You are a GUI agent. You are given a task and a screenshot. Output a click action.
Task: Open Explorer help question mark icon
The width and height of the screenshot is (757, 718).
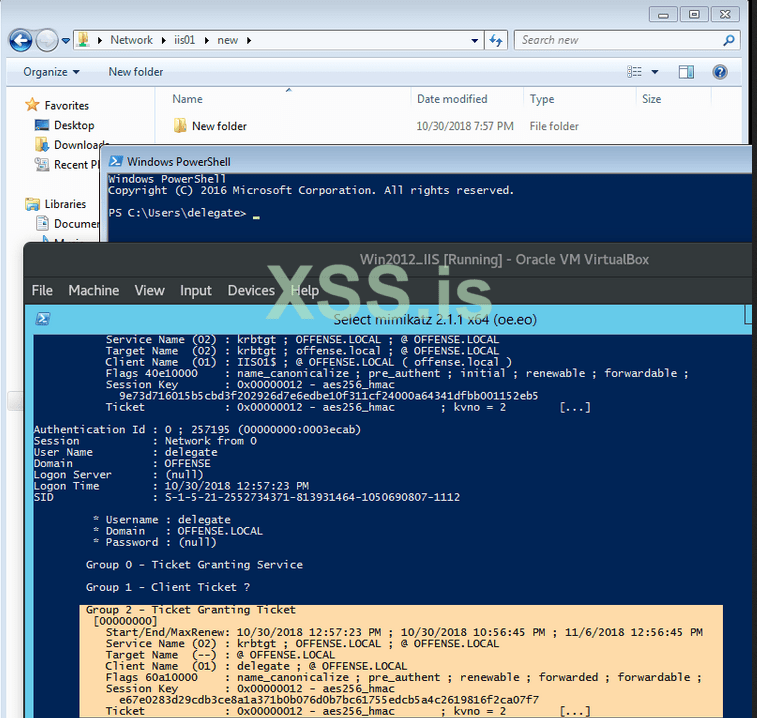tap(719, 72)
